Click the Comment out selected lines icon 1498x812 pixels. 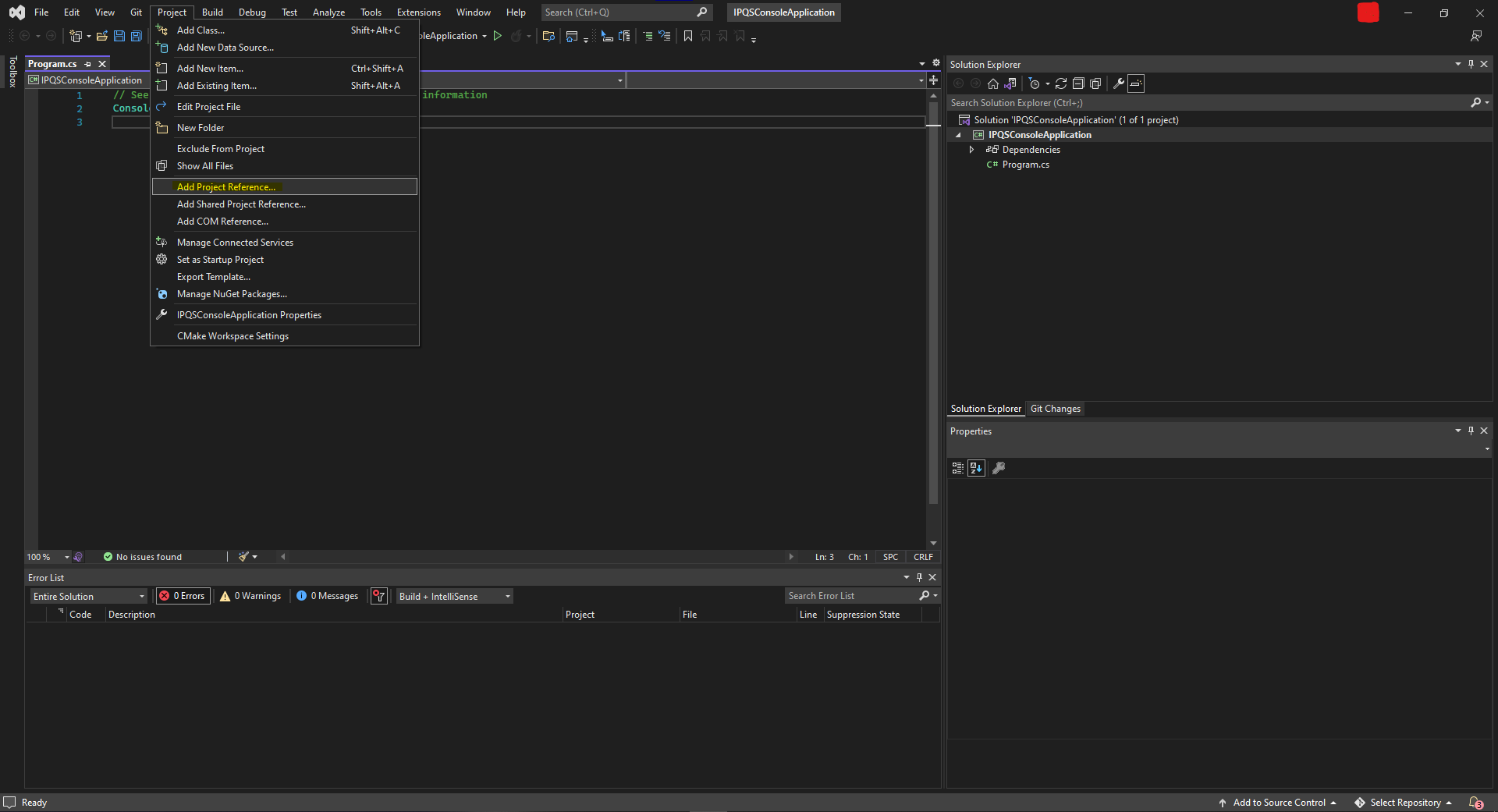648,36
